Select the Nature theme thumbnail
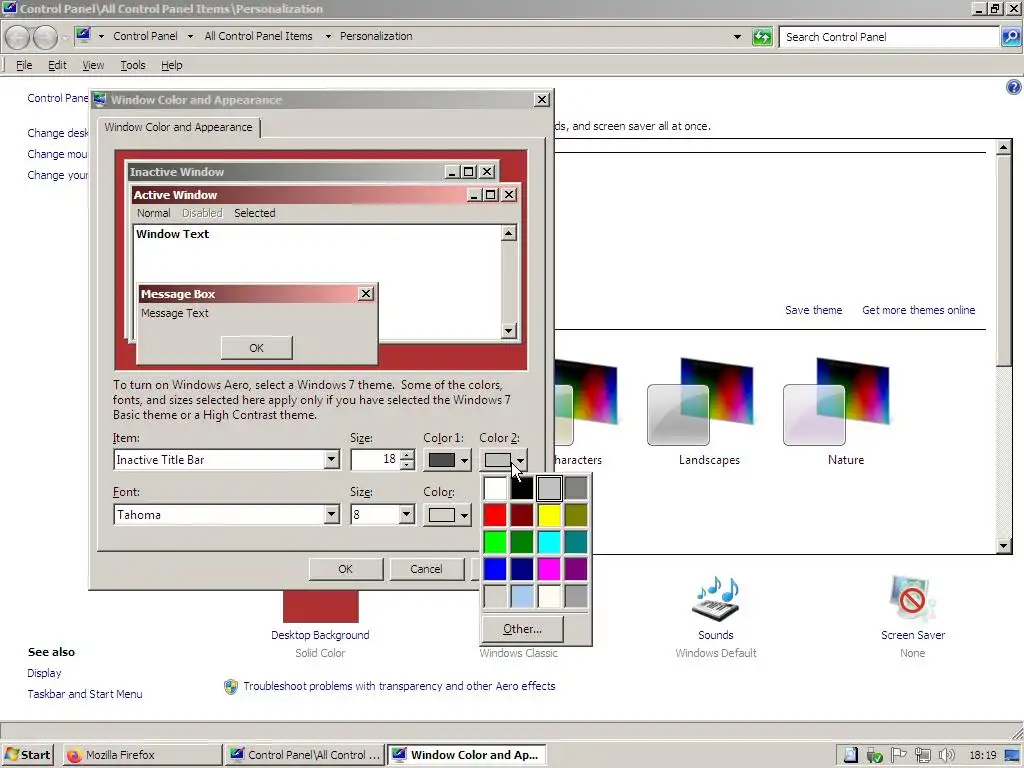Image resolution: width=1024 pixels, height=768 pixels. point(837,401)
